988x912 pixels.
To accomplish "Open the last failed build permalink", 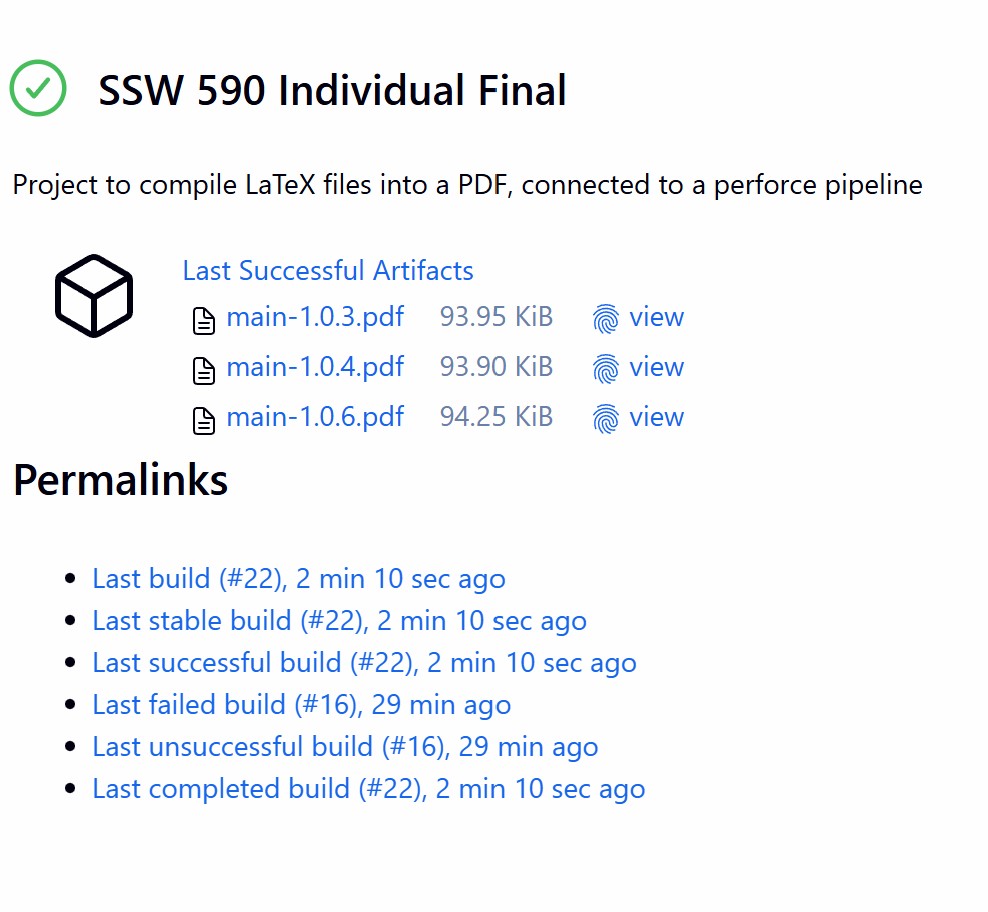I will (x=300, y=704).
